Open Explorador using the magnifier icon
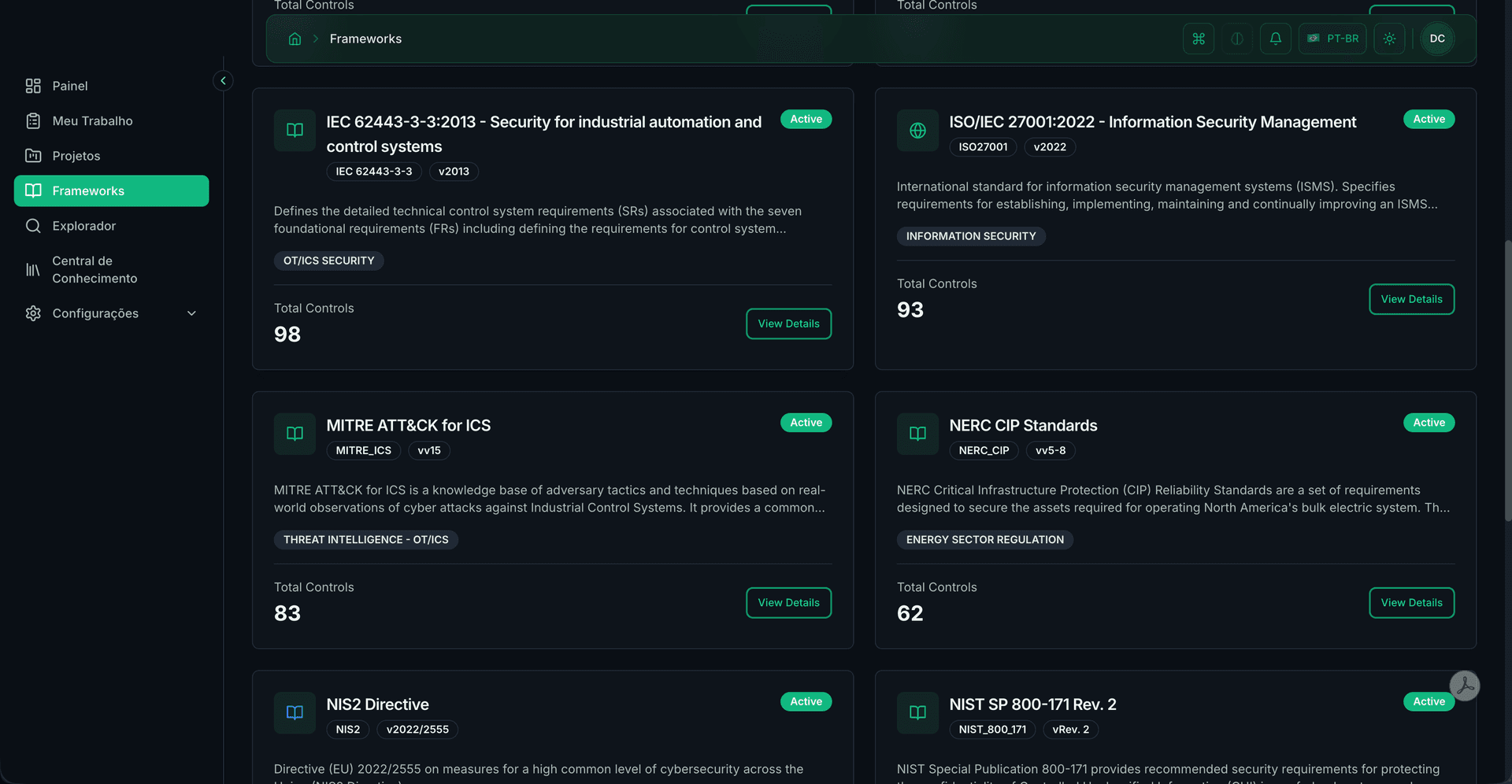This screenshot has width=1512, height=784. (x=34, y=226)
